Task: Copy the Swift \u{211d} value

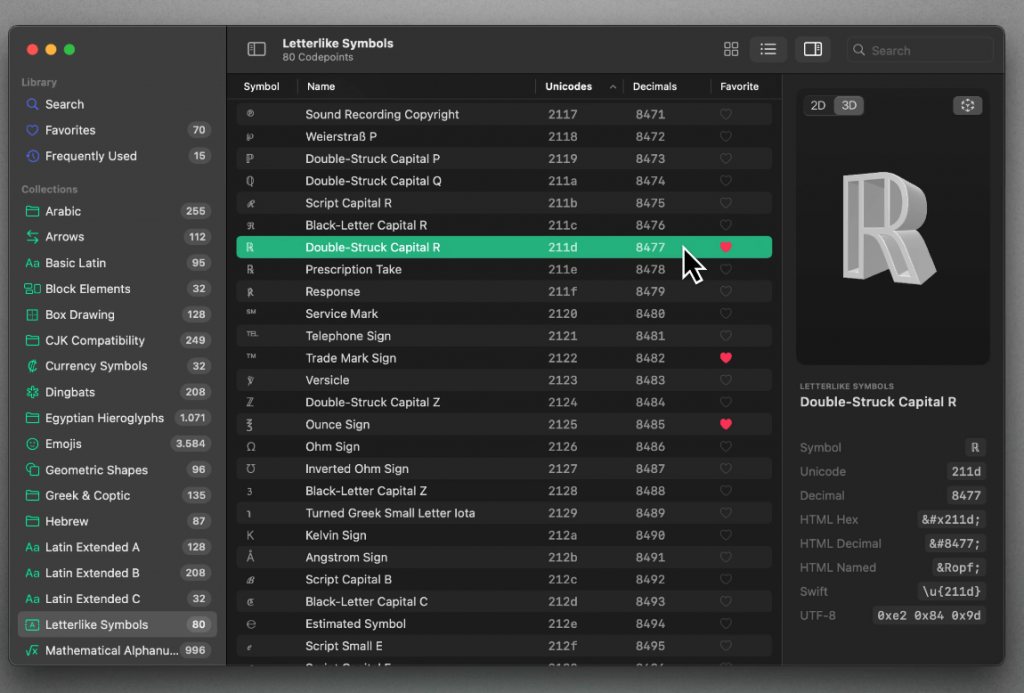Action: pos(951,592)
